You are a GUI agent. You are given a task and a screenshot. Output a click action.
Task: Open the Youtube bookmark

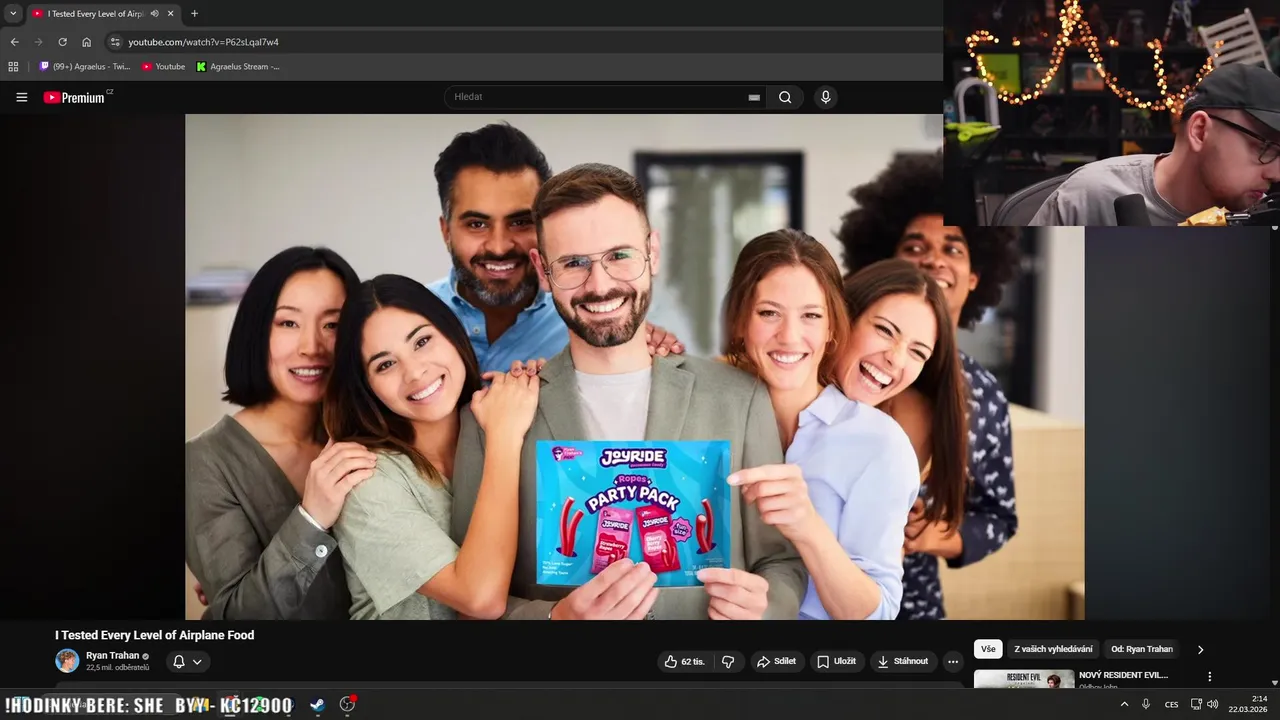163,67
